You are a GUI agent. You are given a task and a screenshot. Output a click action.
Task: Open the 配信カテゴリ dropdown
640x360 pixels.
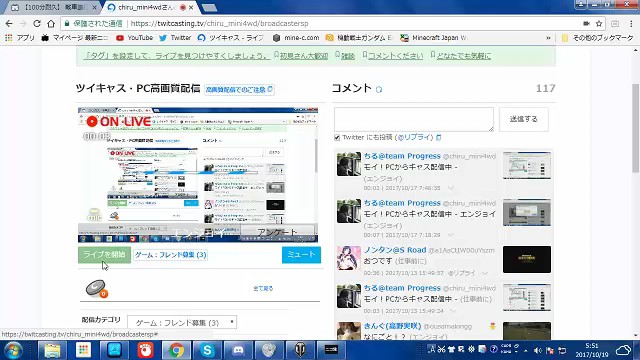click(182, 322)
